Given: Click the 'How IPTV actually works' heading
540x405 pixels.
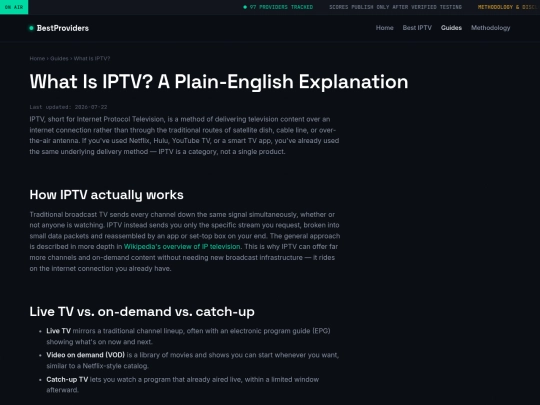Looking at the screenshot, I should tap(106, 195).
